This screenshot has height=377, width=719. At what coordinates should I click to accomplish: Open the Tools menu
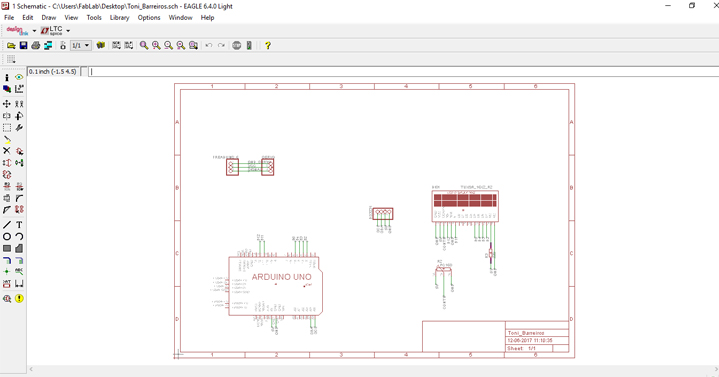pyautogui.click(x=94, y=17)
